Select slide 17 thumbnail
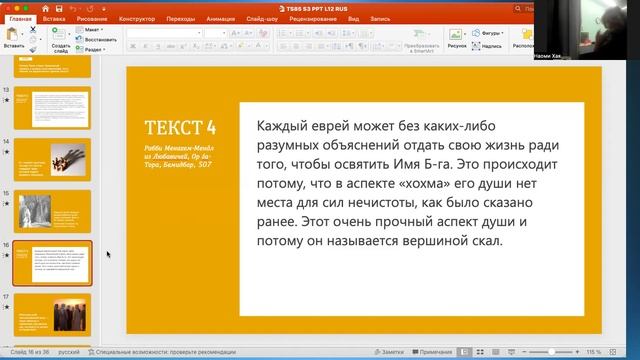Screen dimensions: 640x360 pos(52,315)
